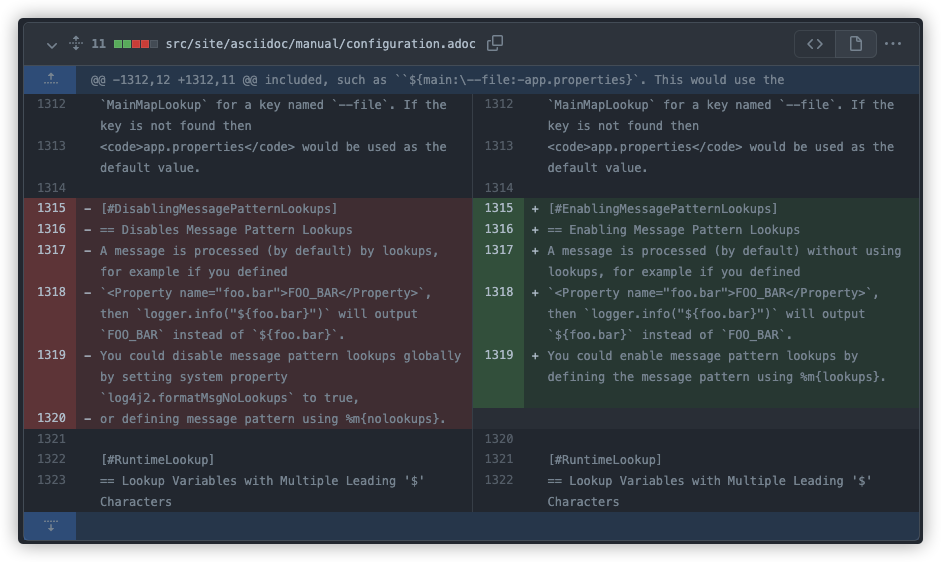Click the minus marker on DisablingMessagePatternLookups line
Screen dimensions: 941x562
point(88,209)
